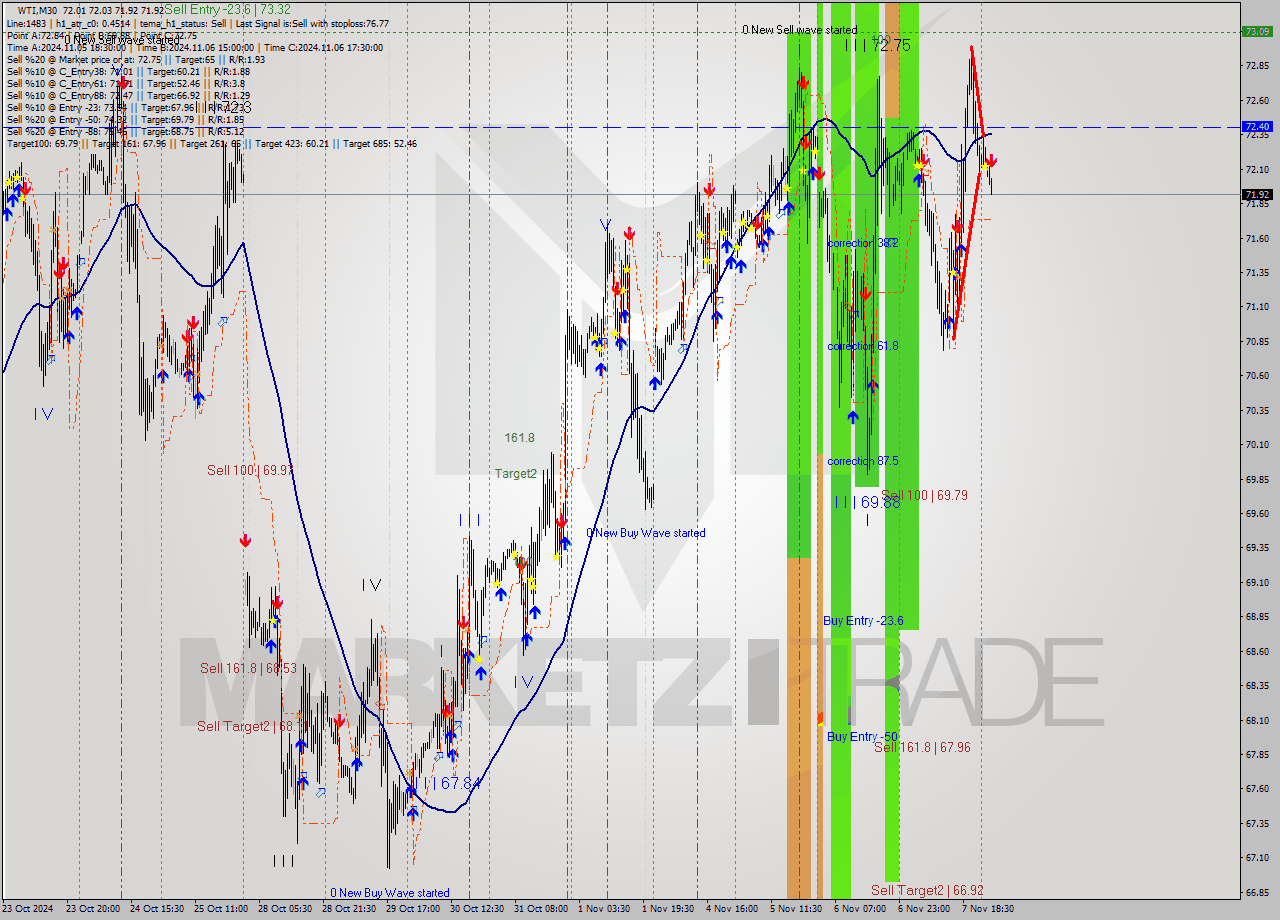Click the green 'Sell Entry -23.6 | 73.32' label
The image size is (1280, 920).
[x=227, y=9]
